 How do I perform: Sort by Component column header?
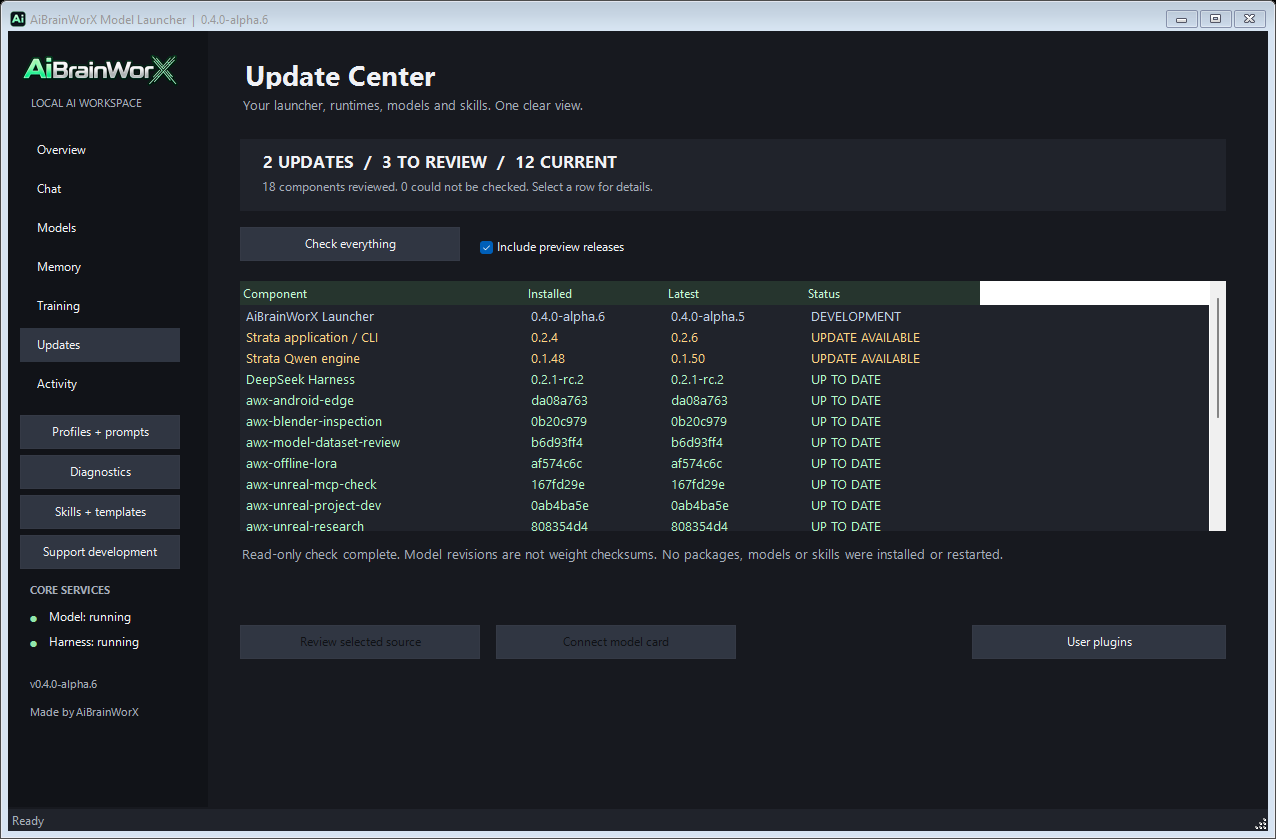pyautogui.click(x=382, y=294)
